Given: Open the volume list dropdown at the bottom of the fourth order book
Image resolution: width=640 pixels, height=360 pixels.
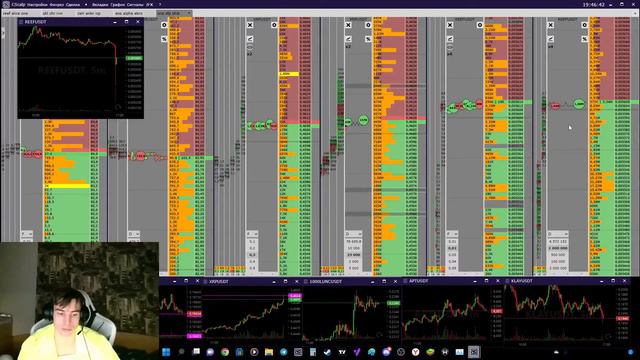Looking at the screenshot, I should pyautogui.click(x=353, y=234).
